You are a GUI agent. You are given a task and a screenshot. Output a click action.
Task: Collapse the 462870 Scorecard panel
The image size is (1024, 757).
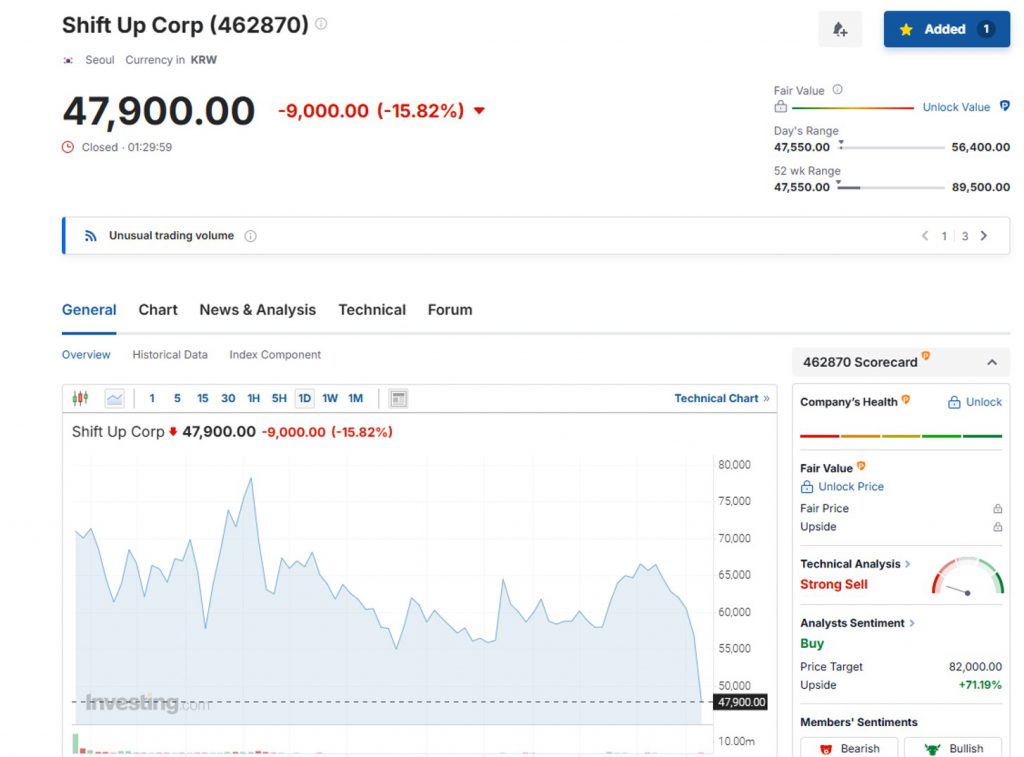point(992,362)
